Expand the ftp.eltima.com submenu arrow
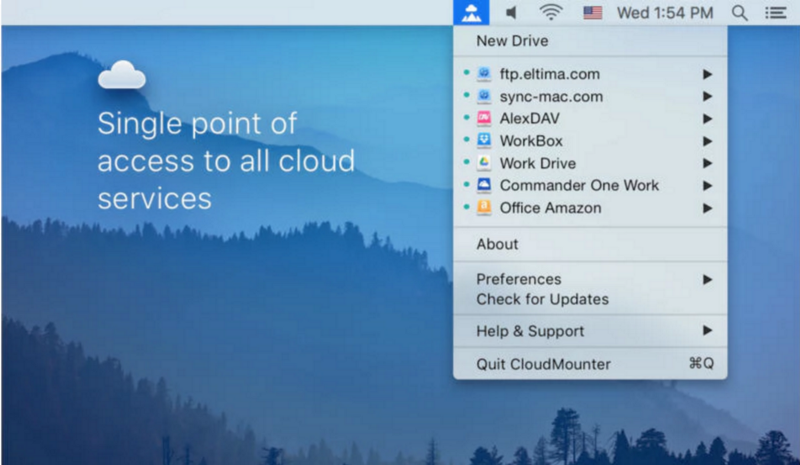Viewport: 800px width, 465px height. point(707,75)
